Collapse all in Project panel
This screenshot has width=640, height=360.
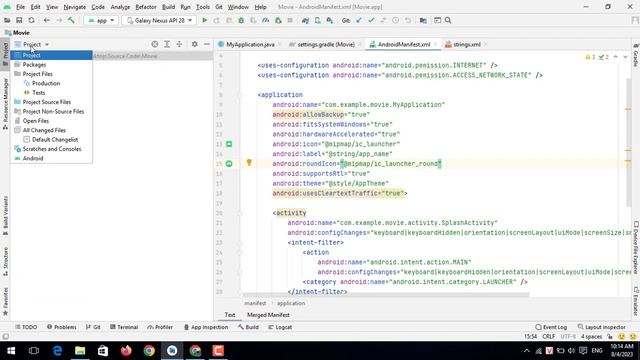pyautogui.click(x=179, y=44)
